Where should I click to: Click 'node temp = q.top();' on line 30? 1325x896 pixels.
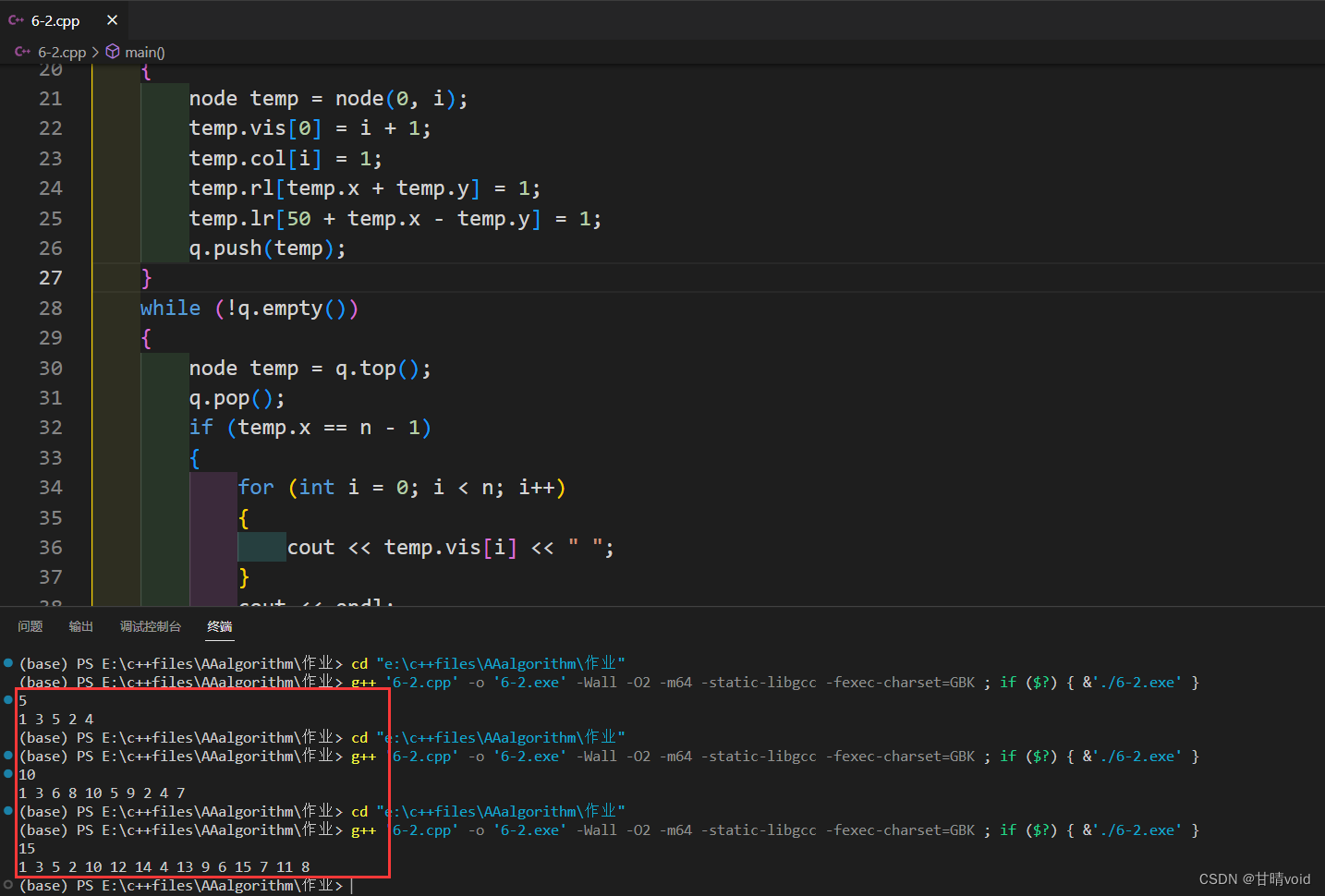310,369
